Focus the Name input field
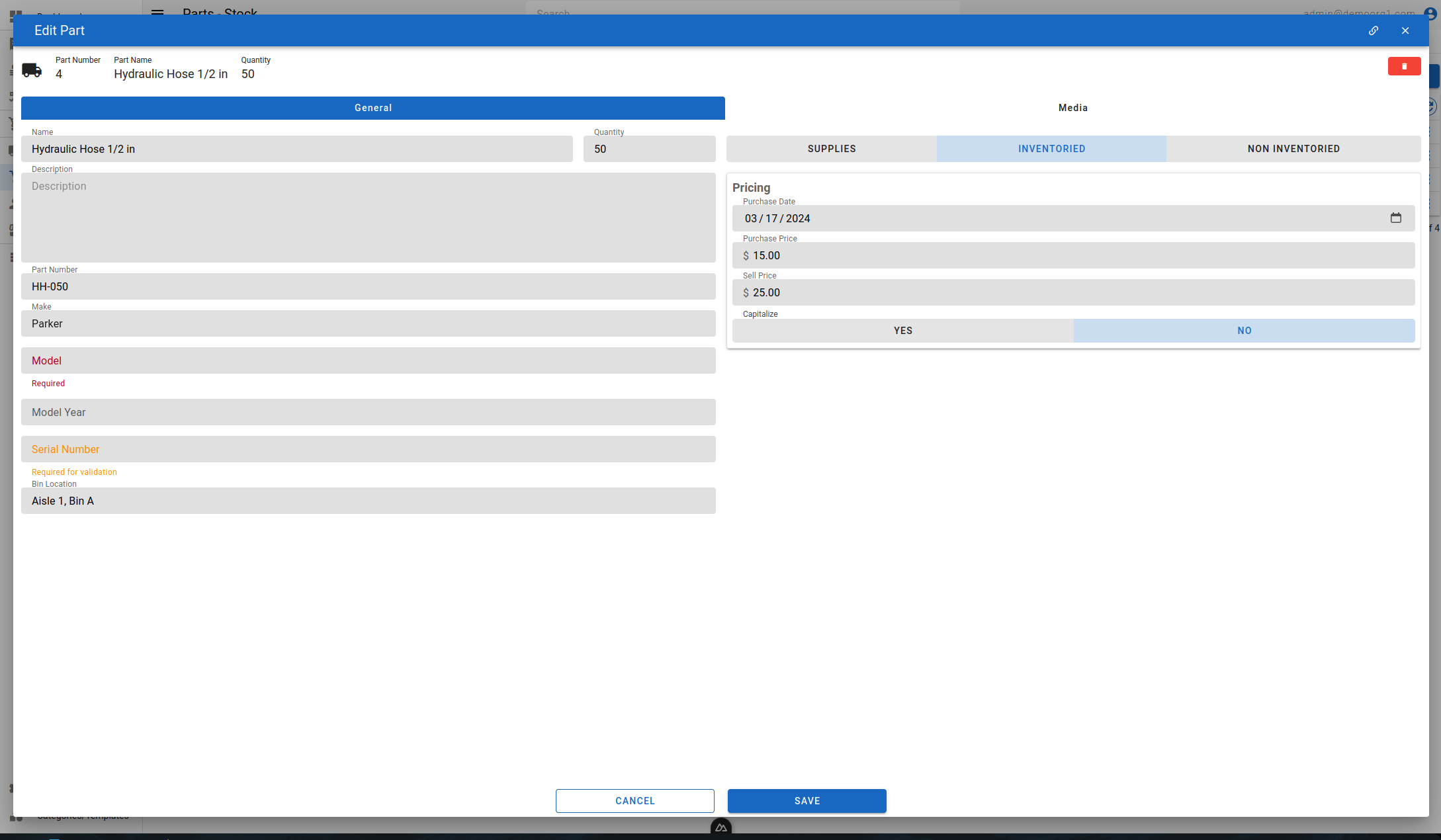Viewport: 1441px width, 840px height. [x=297, y=149]
